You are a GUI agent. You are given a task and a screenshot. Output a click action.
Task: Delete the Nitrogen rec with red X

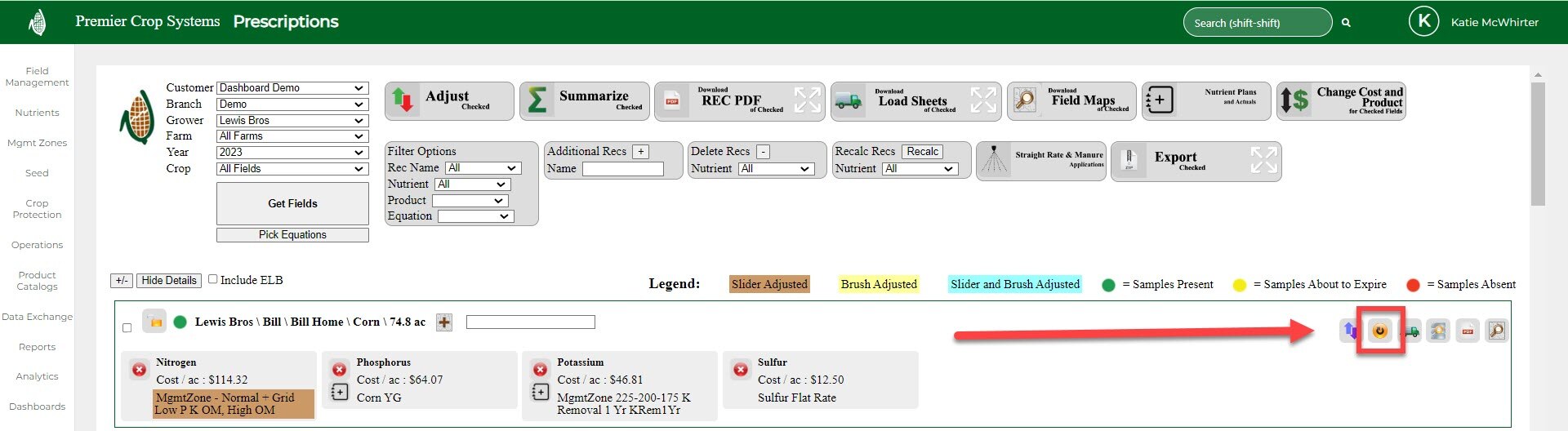coord(139,370)
